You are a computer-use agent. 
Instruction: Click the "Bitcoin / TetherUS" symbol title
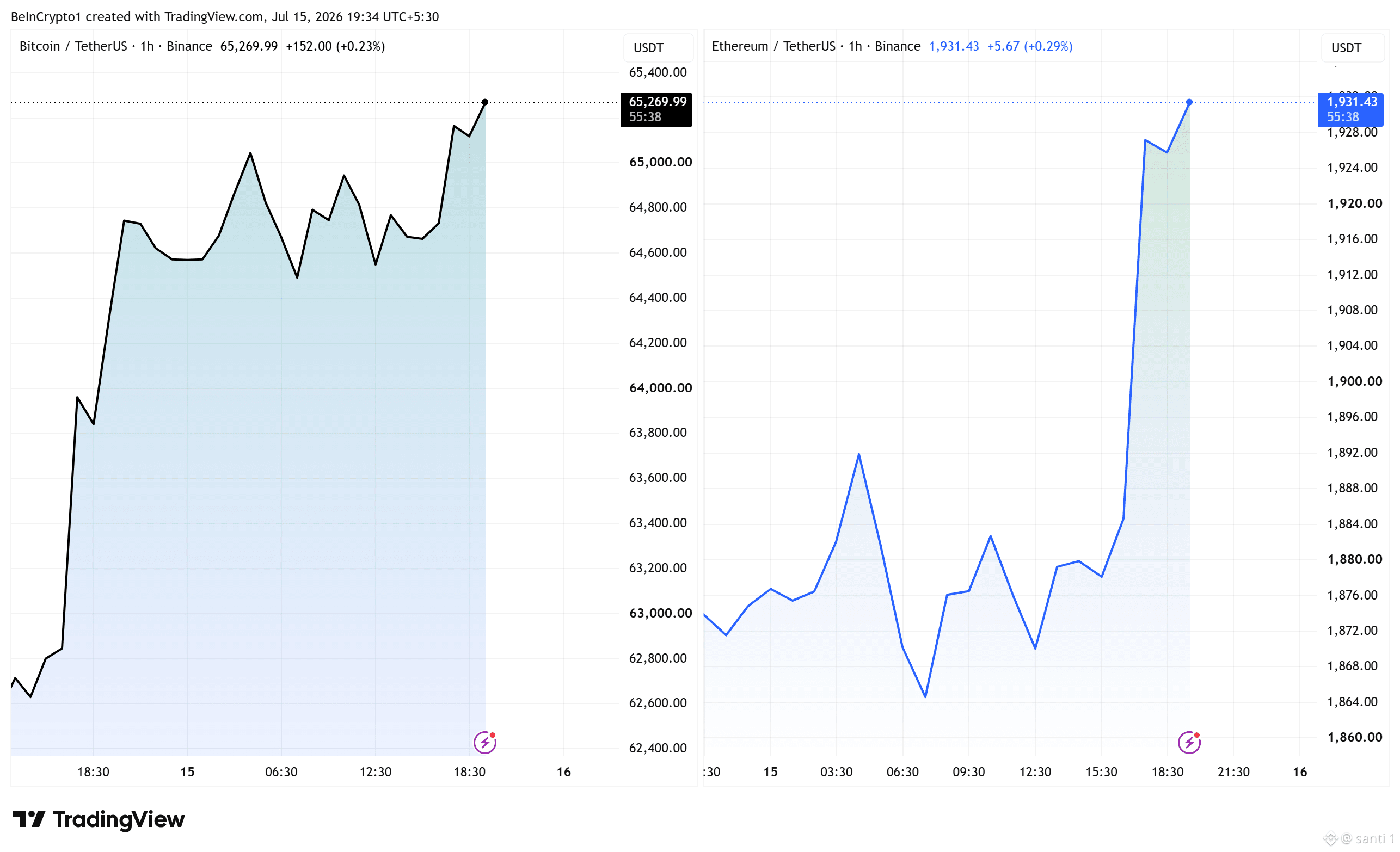[x=73, y=46]
